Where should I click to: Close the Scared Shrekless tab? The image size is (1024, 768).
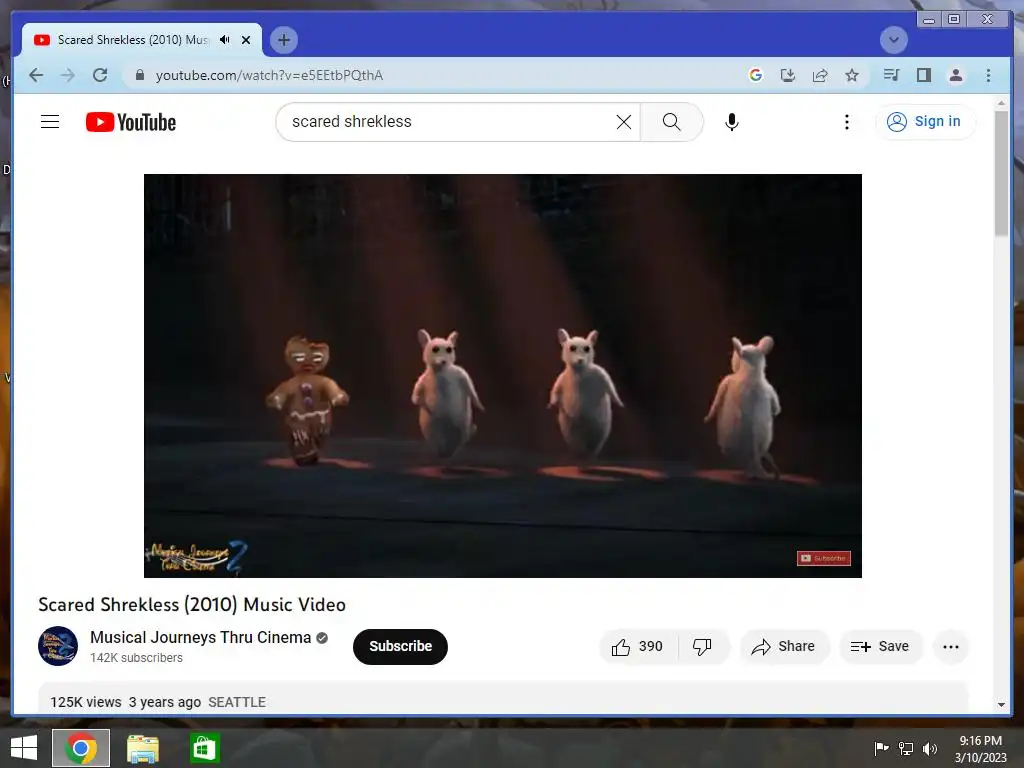pyautogui.click(x=246, y=40)
